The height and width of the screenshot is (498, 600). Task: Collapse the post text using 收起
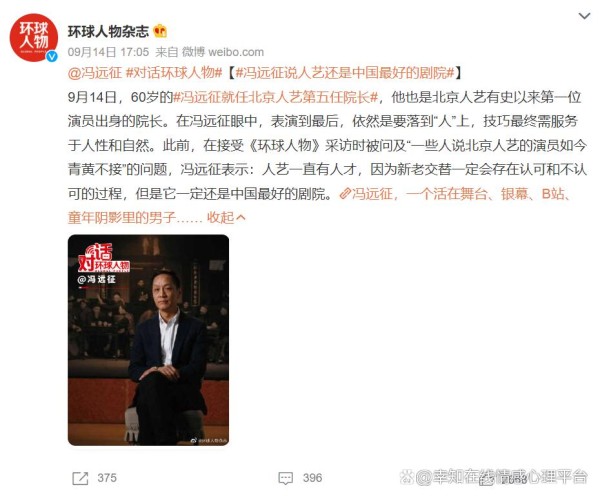pos(220,217)
